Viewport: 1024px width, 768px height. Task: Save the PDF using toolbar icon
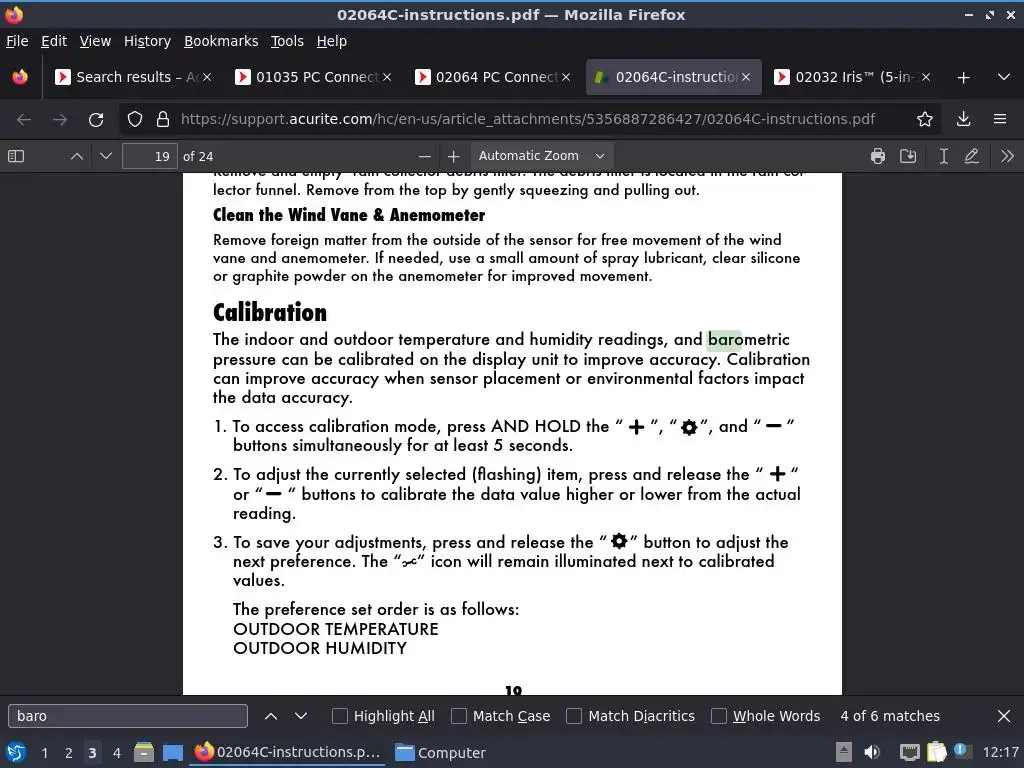coord(908,156)
